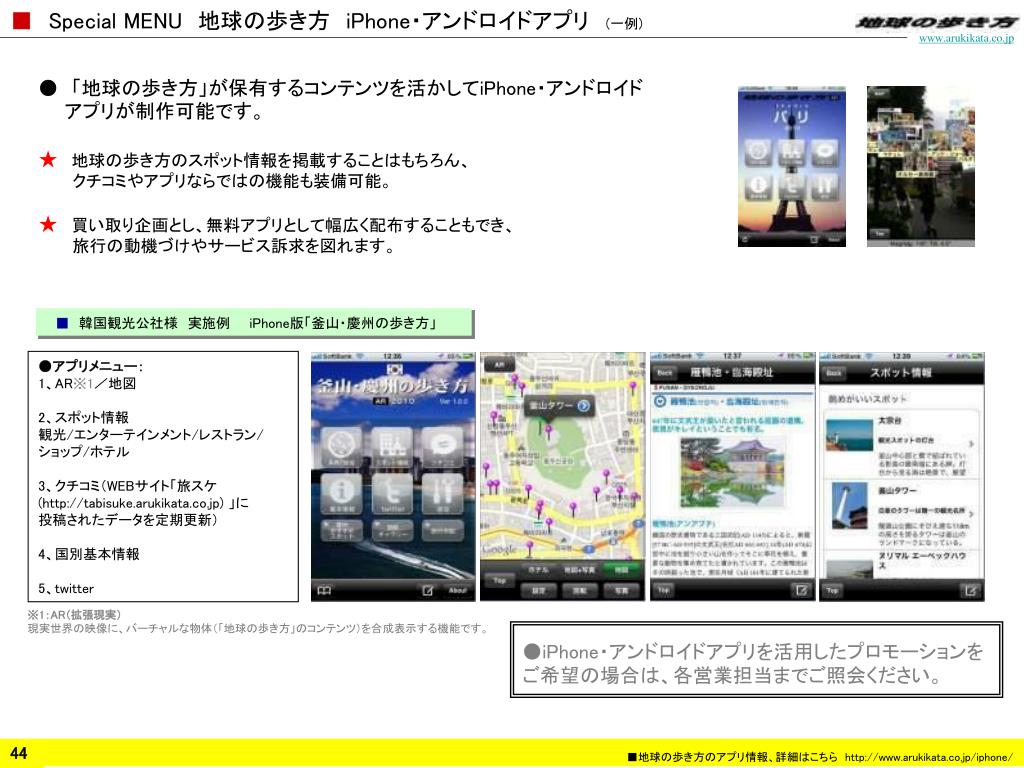Tap Top button on スポット情報 screen
Viewport: 1024px width, 768px height.
pyautogui.click(x=833, y=590)
